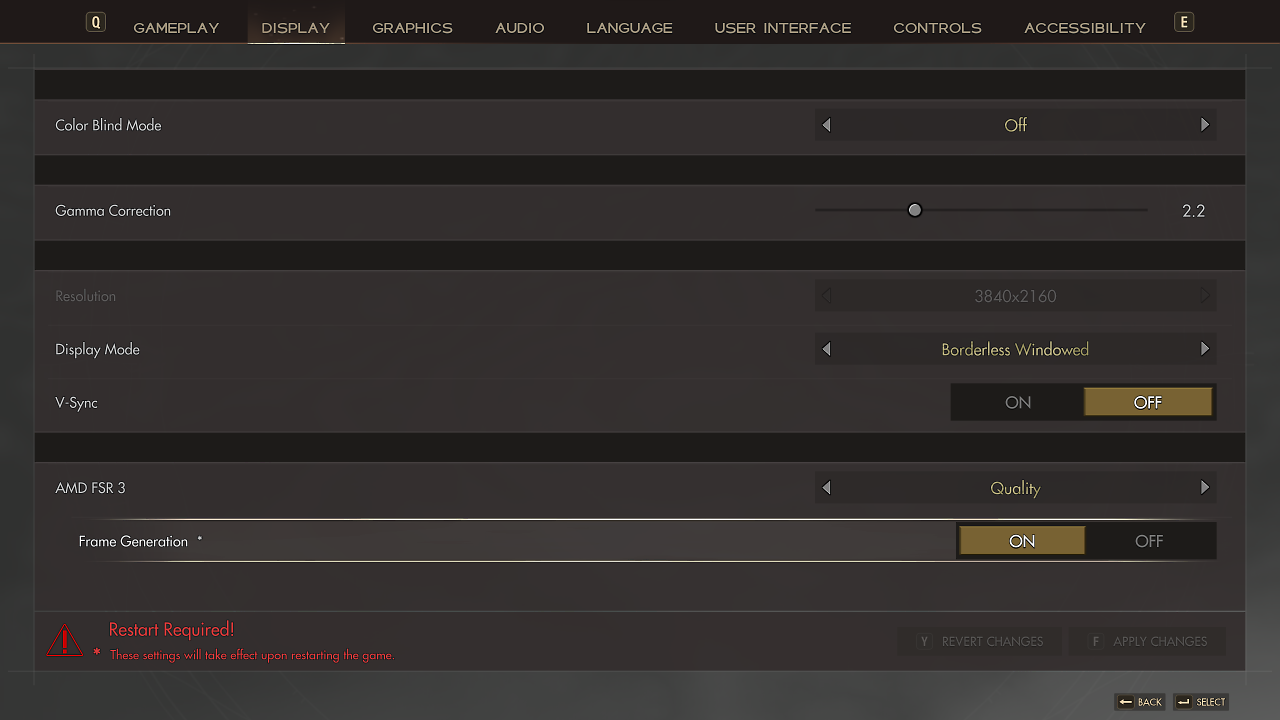Click the restart note about settings taking effect
This screenshot has height=720, width=1280.
tap(252, 655)
